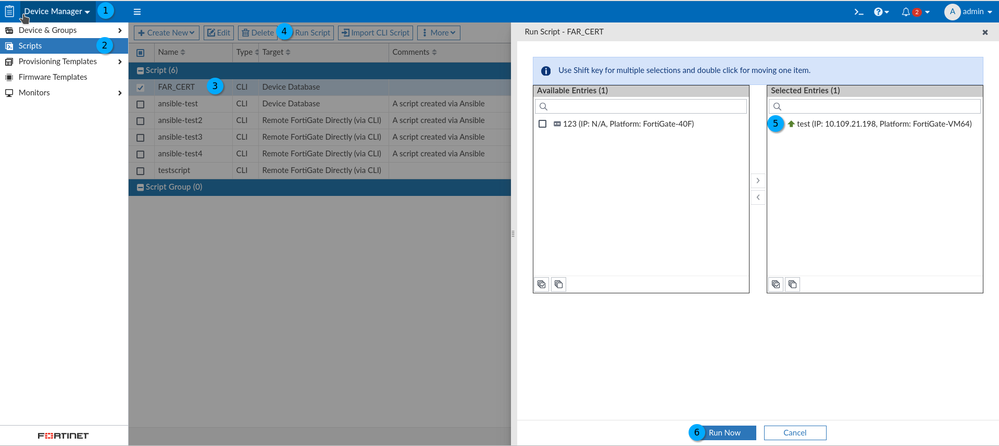Select Scripts in the sidebar

pyautogui.click(x=64, y=46)
